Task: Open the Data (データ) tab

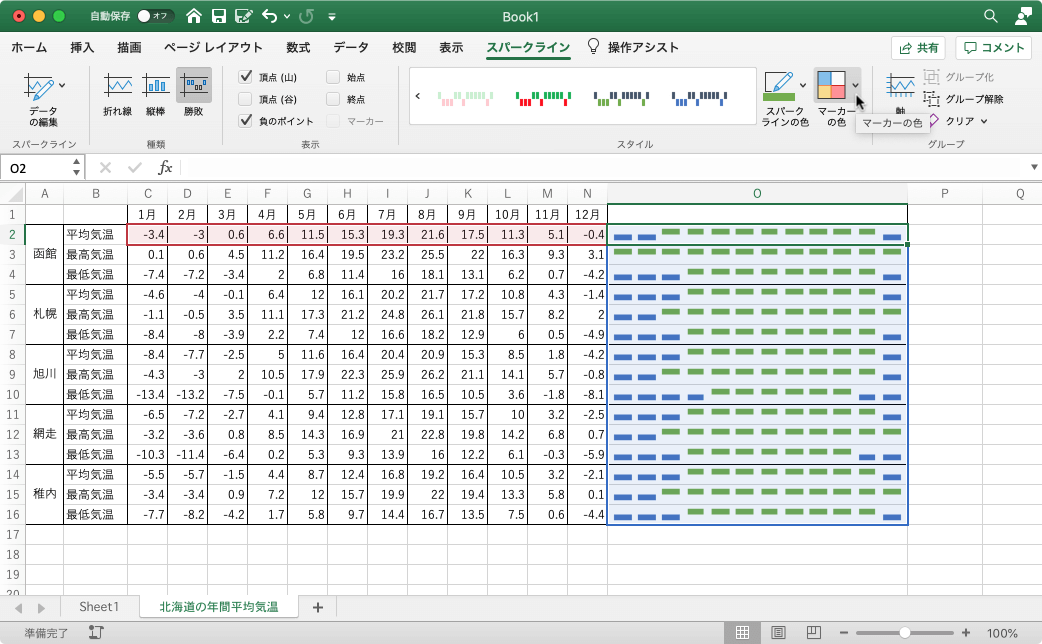Action: pyautogui.click(x=351, y=47)
